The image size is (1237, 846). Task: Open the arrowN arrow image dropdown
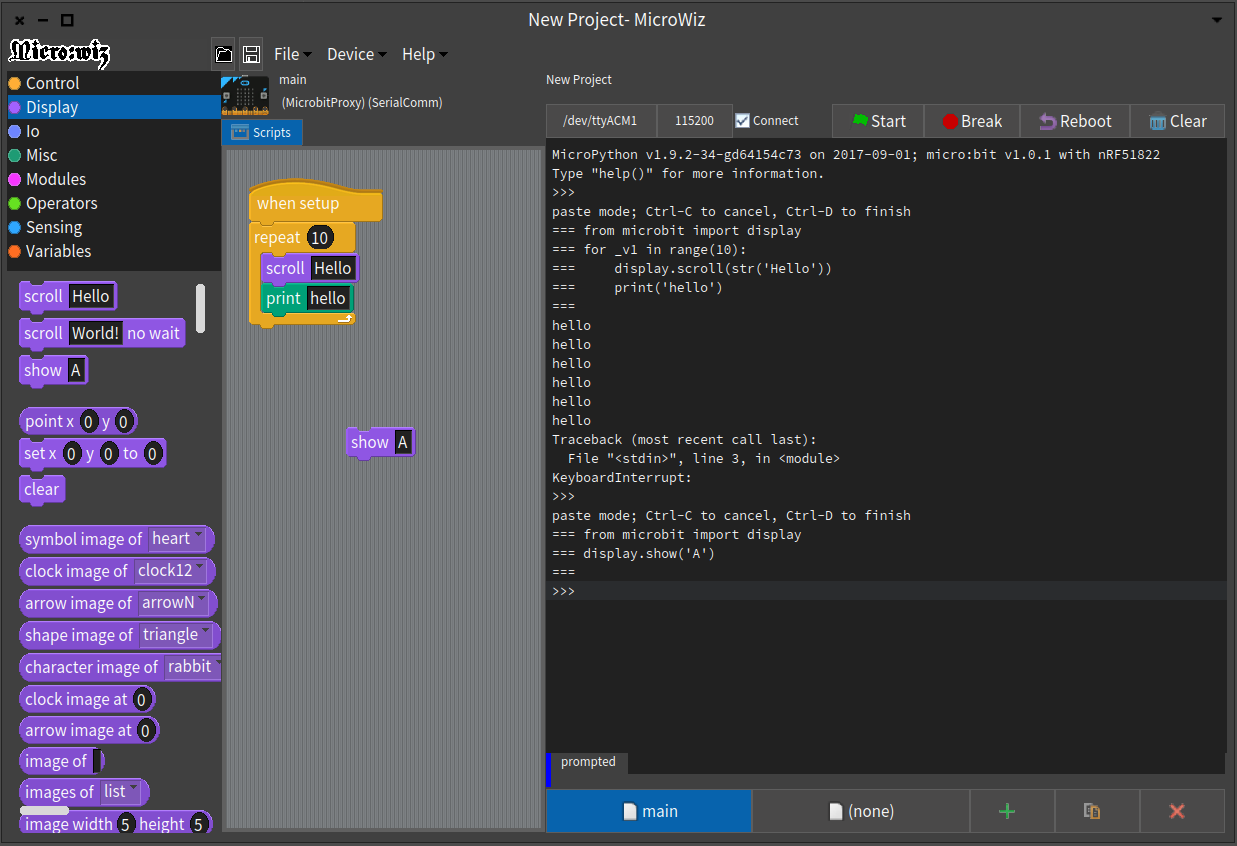pyautogui.click(x=175, y=603)
